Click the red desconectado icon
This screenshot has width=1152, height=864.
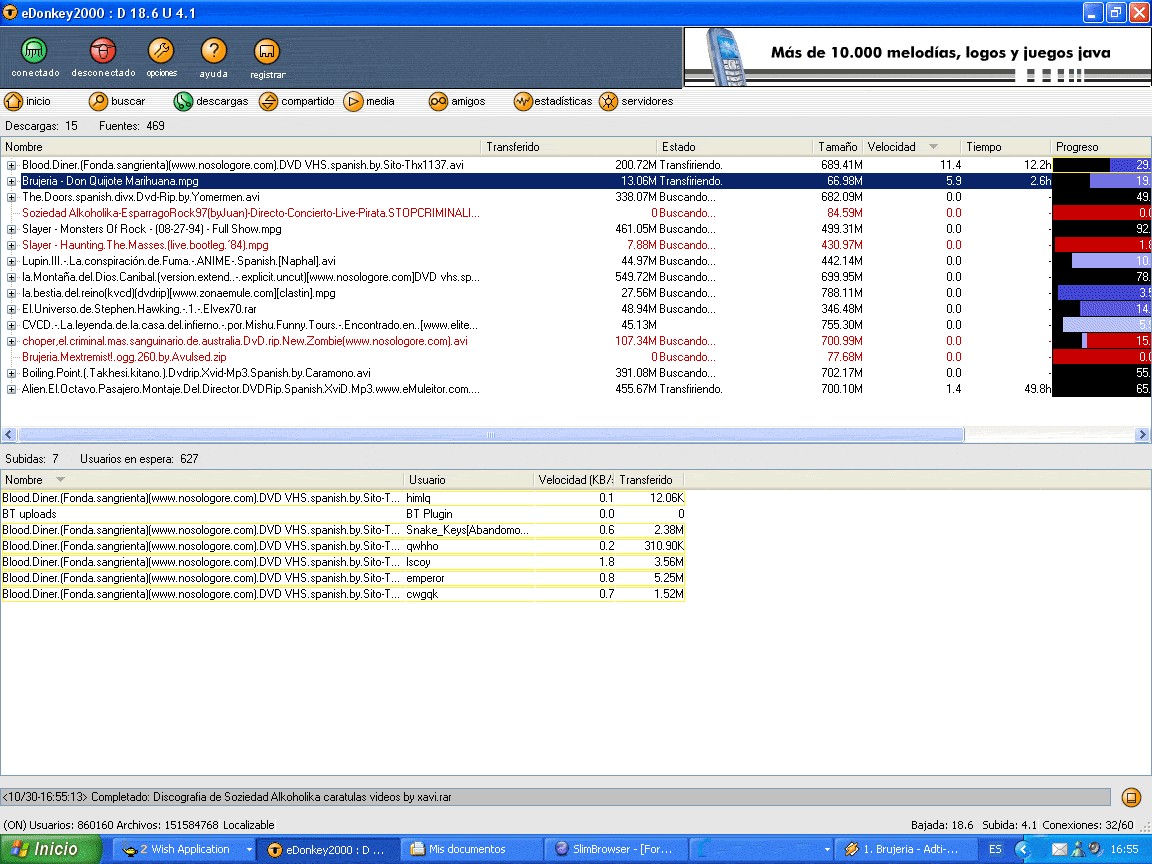click(x=103, y=52)
